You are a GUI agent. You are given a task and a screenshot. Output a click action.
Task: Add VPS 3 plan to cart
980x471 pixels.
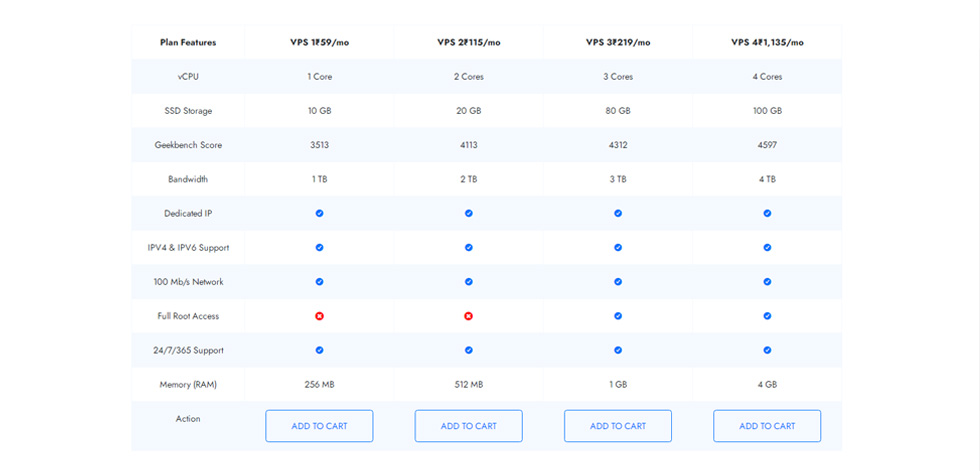click(x=618, y=426)
